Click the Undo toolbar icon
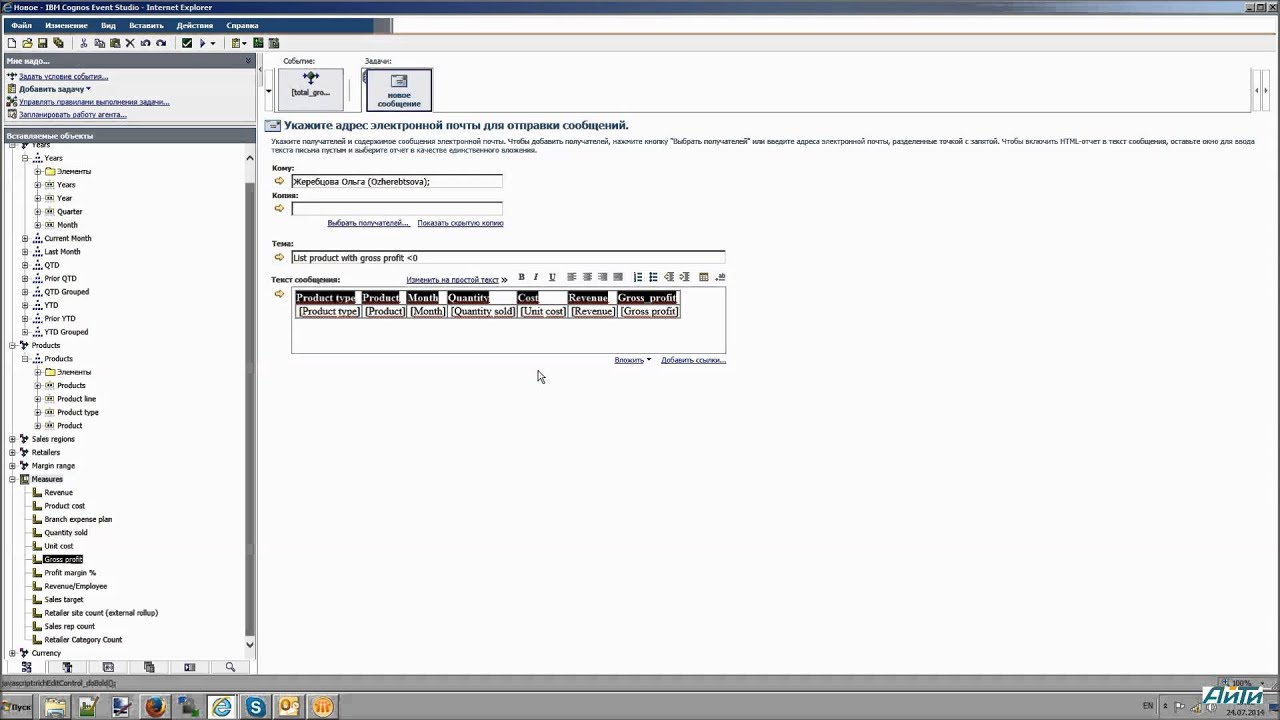 [x=145, y=43]
